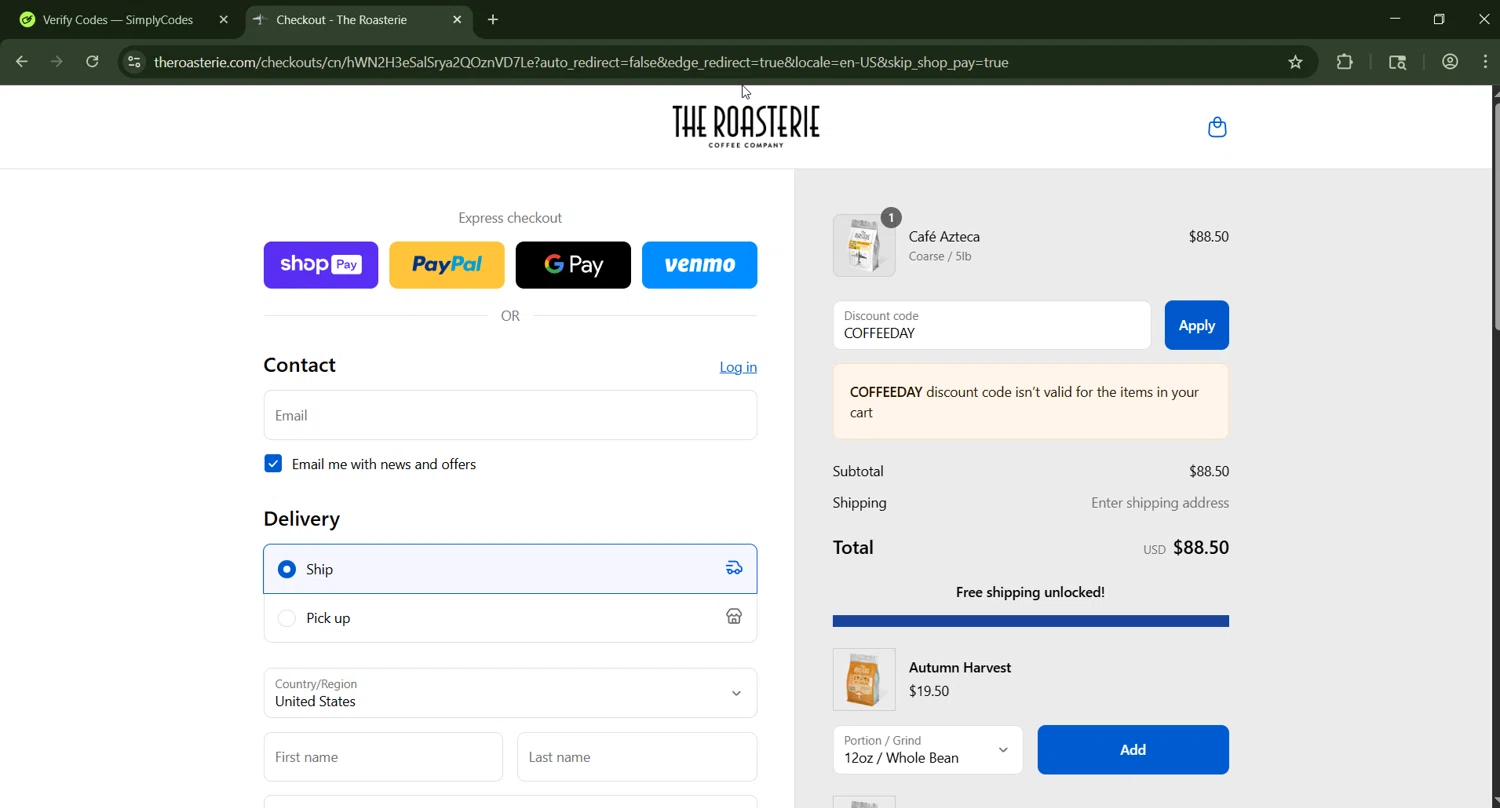Image resolution: width=1500 pixels, height=808 pixels.
Task: Click the Express checkout heading
Action: click(x=510, y=218)
